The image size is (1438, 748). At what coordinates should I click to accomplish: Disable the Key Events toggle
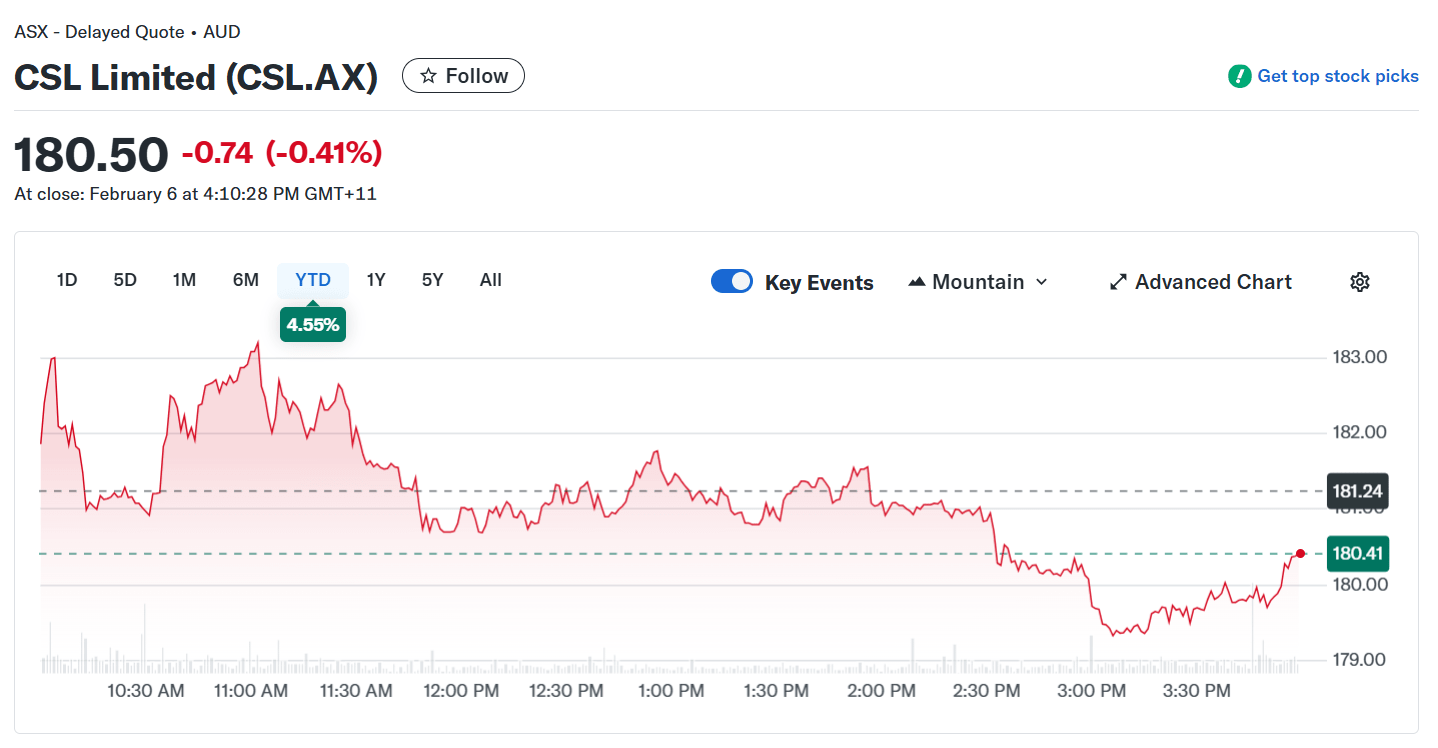click(732, 281)
